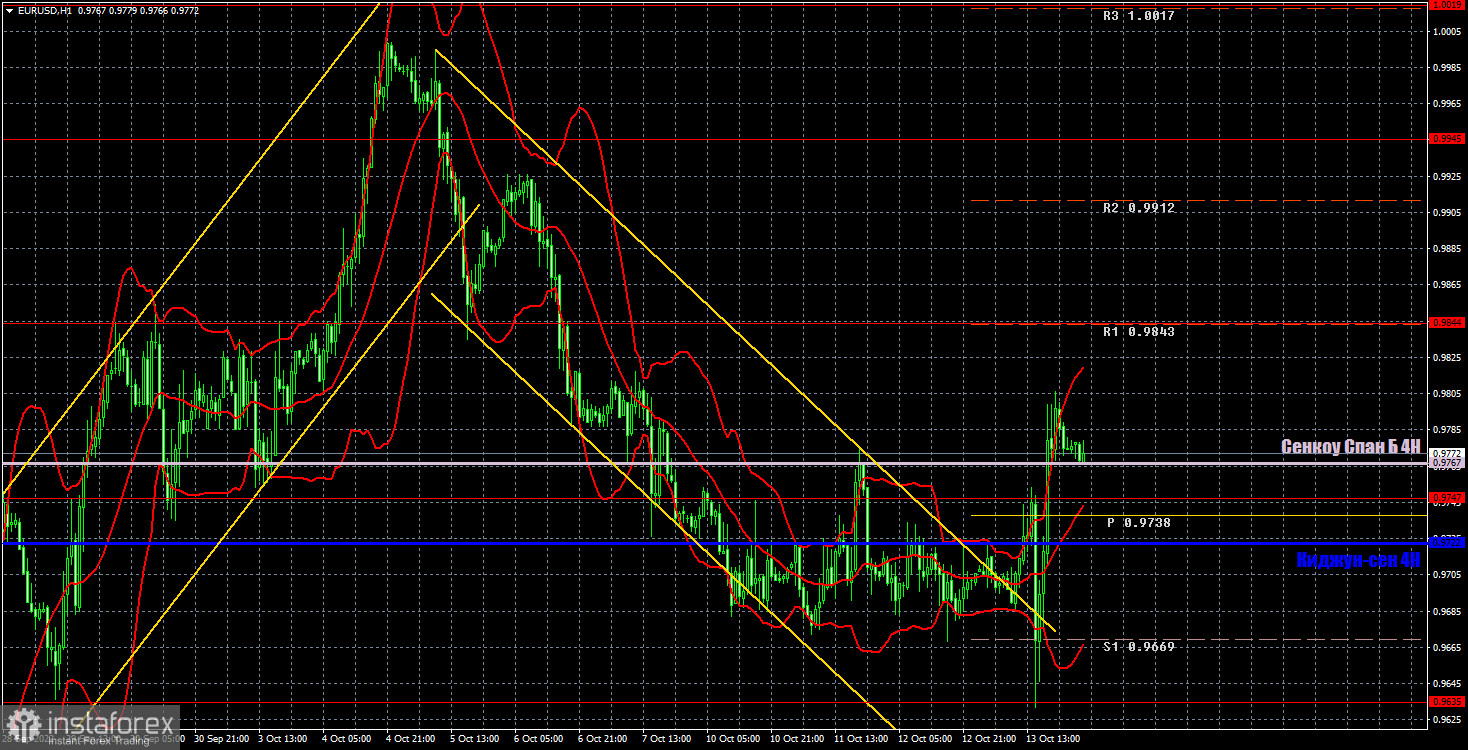Select the R3 1.0017 pivot label
Viewport: 1468px width, 750px height.
1139,16
